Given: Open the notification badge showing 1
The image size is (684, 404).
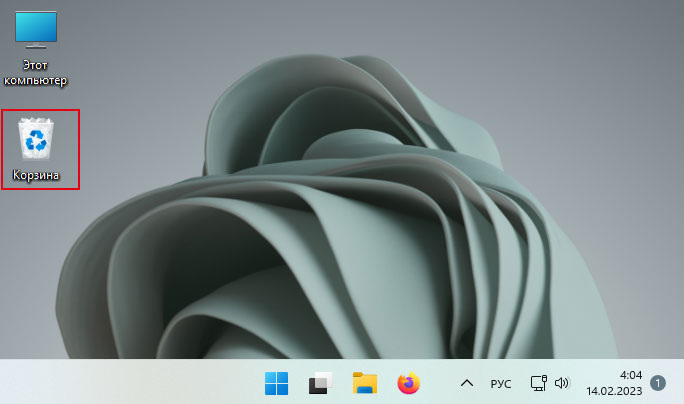Looking at the screenshot, I should point(658,383).
